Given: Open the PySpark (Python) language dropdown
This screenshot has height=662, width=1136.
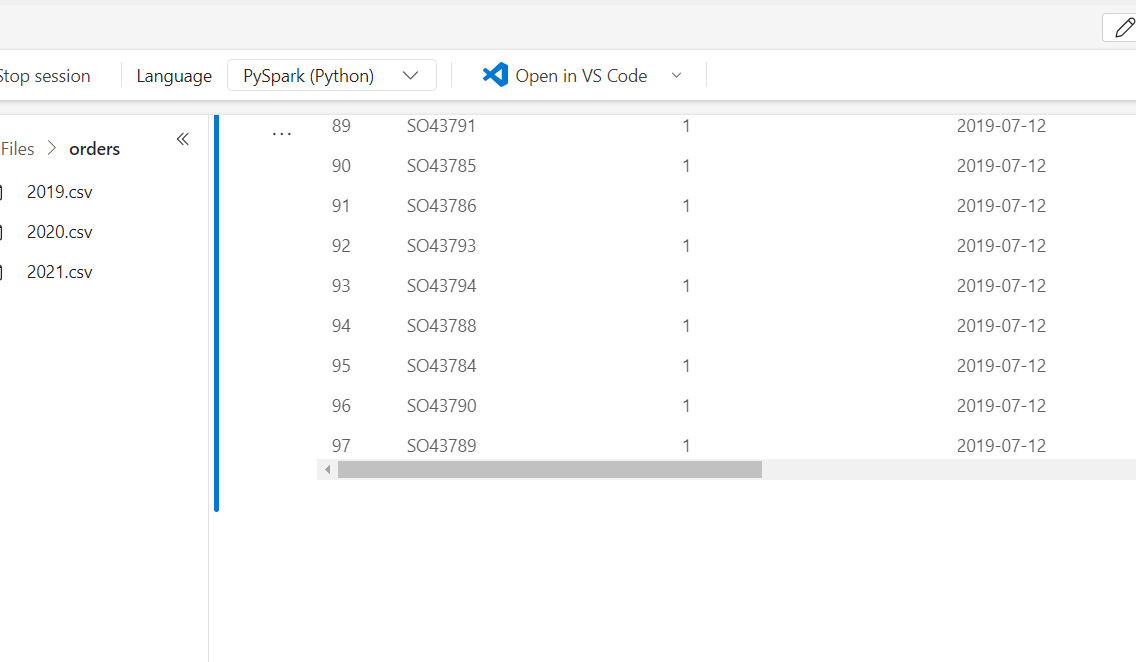Looking at the screenshot, I should coord(331,74).
